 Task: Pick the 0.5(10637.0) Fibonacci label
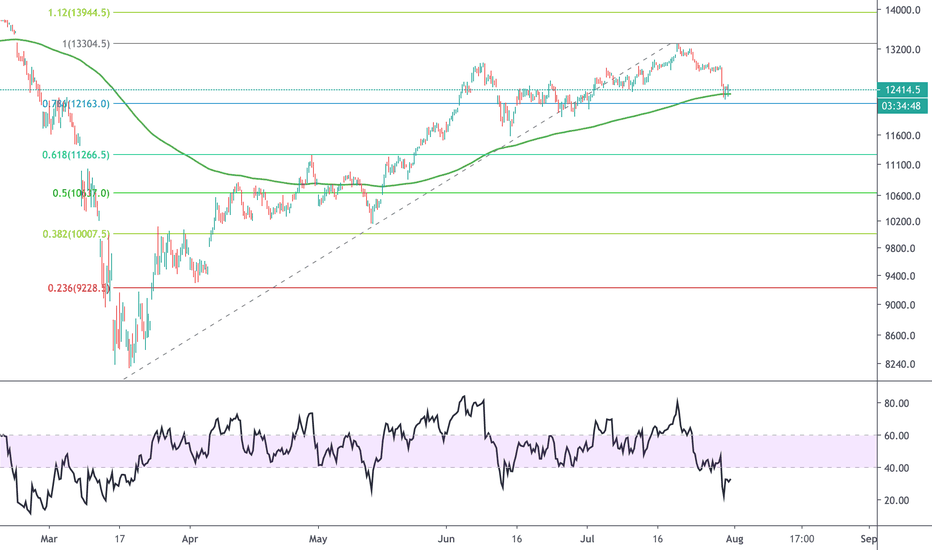[x=81, y=193]
